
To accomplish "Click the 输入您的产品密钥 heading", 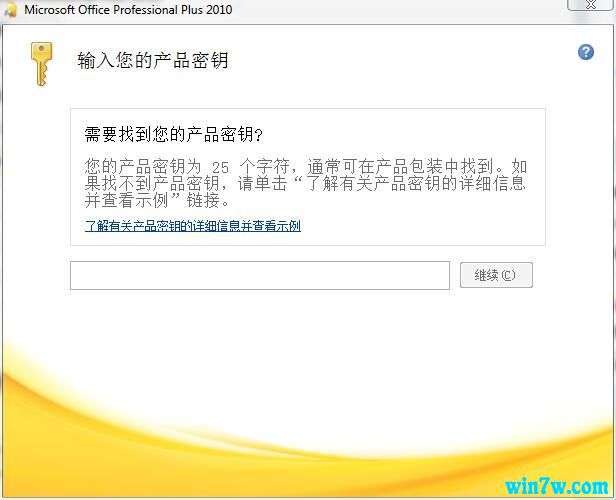I will point(153,61).
